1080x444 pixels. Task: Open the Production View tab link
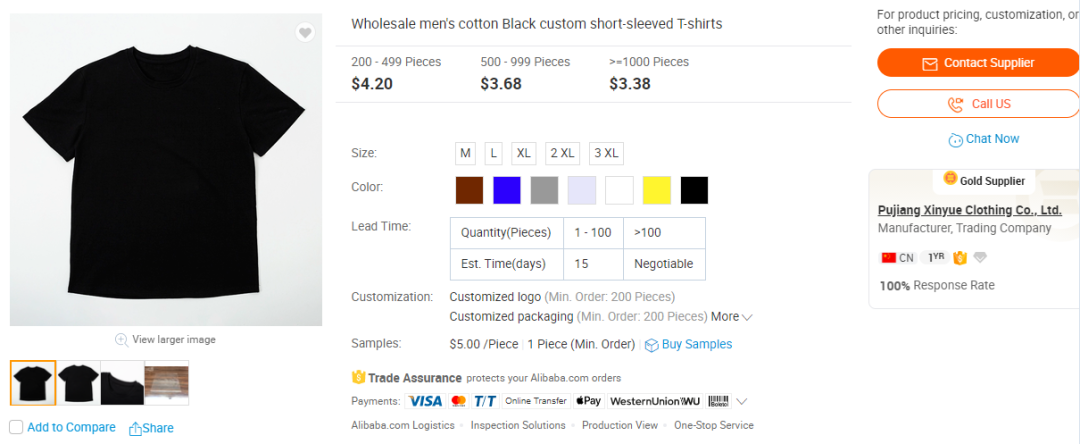point(620,425)
